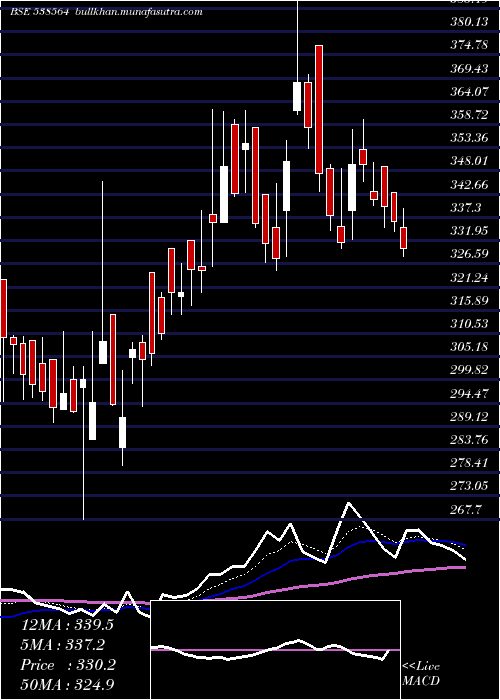Click the 369.43 price axis label
Viewport: 500px width, 700px height.
coord(469,68)
